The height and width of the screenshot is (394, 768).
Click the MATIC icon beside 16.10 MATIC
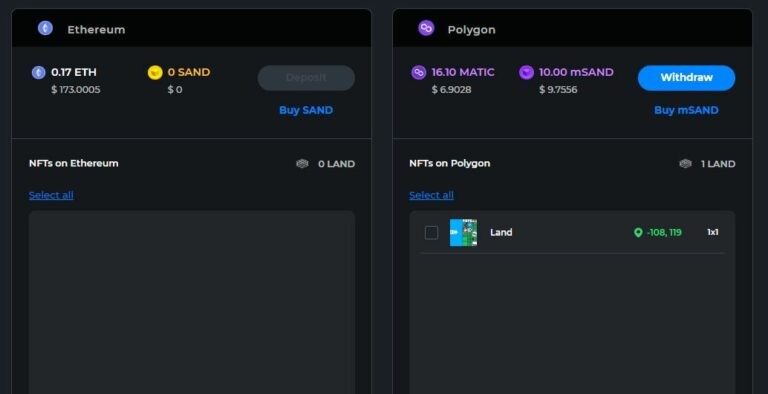coord(419,73)
